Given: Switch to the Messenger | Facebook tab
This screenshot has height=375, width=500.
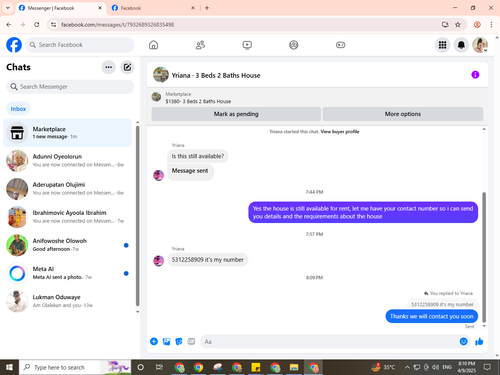Looking at the screenshot, I should coord(60,8).
